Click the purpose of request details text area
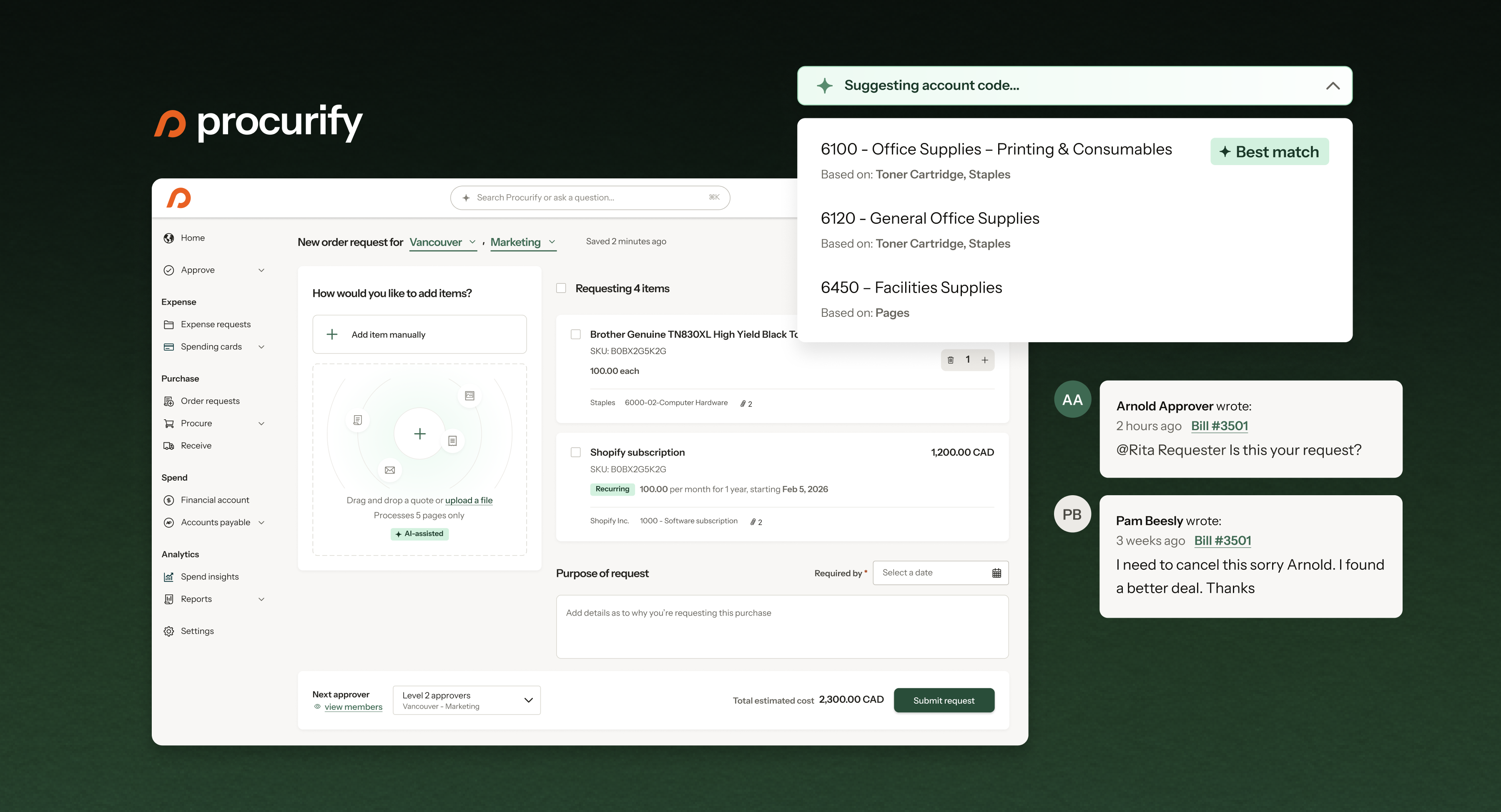Screen dimensions: 1501x812 tap(782, 627)
